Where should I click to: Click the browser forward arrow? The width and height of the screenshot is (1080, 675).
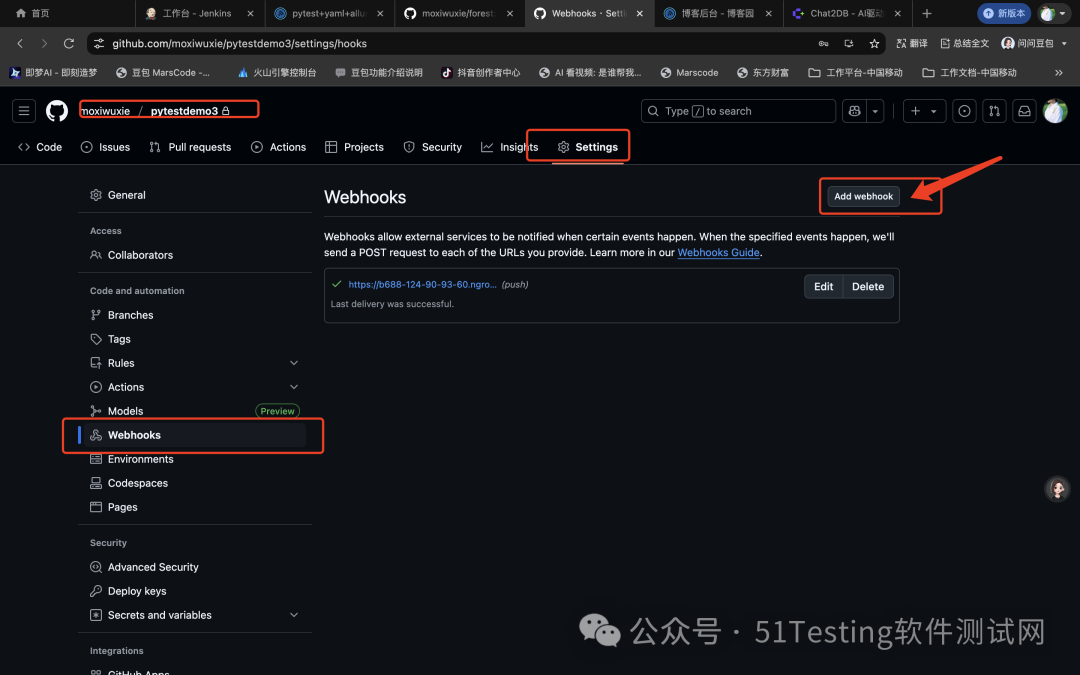tap(44, 43)
